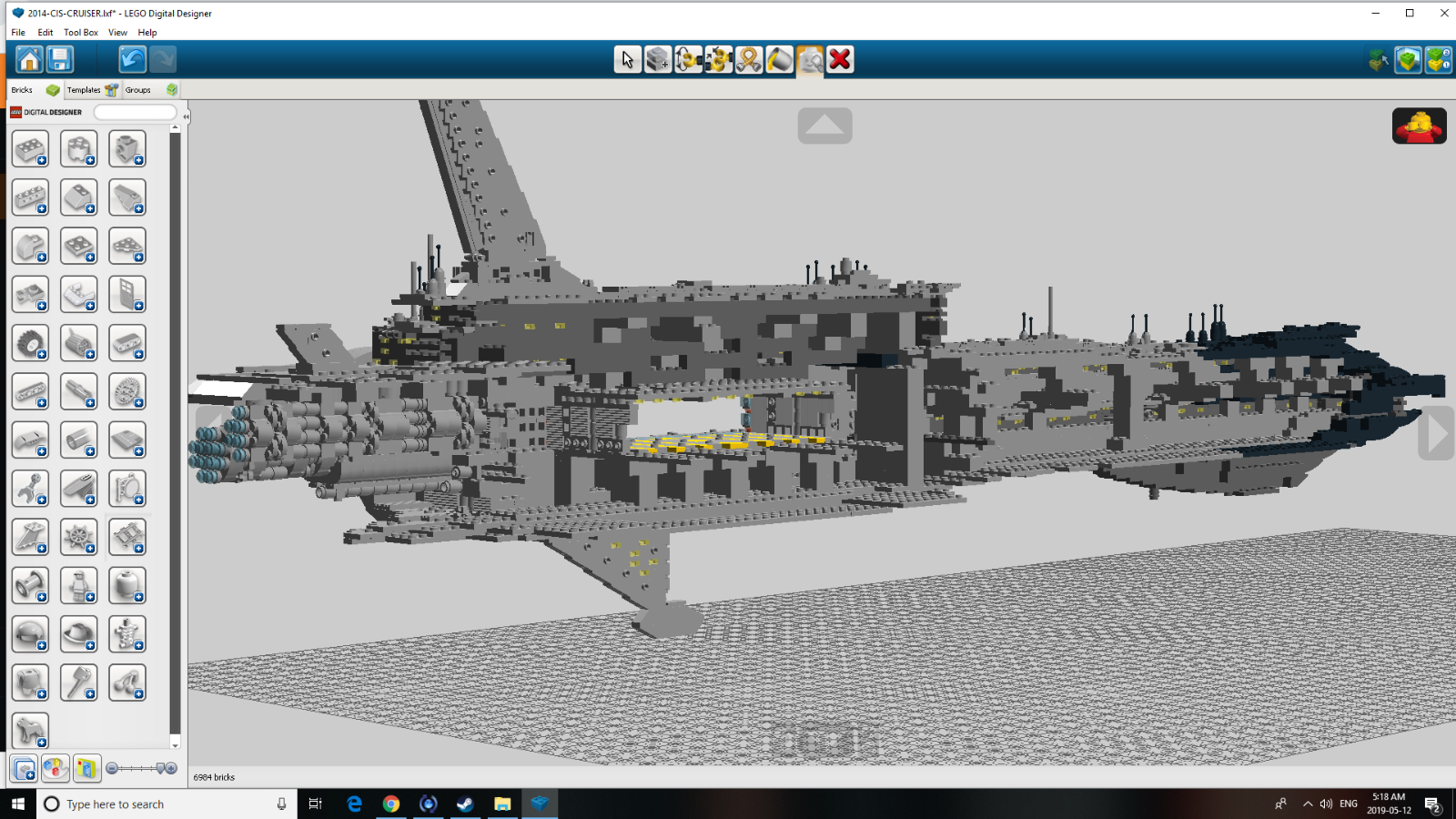Select the arrow Selection tool
Viewport: 1456px width, 819px height.
(627, 60)
